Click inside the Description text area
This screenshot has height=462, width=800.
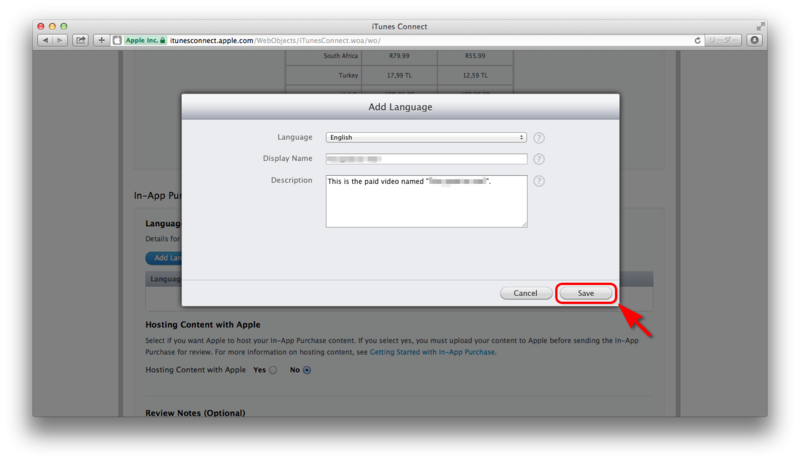pyautogui.click(x=427, y=201)
